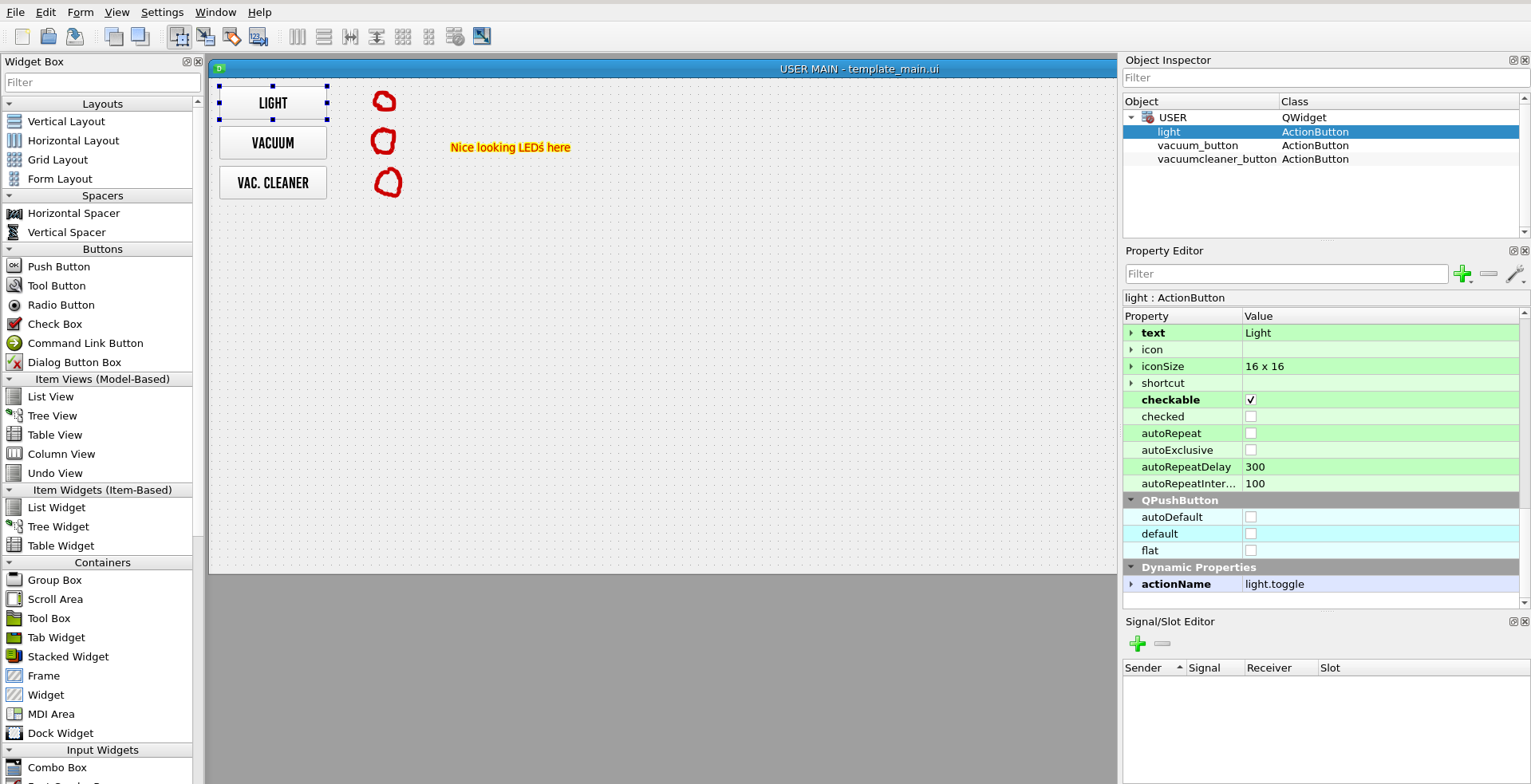Collapse the USER tree node
Image resolution: width=1531 pixels, height=784 pixels.
tap(1131, 118)
